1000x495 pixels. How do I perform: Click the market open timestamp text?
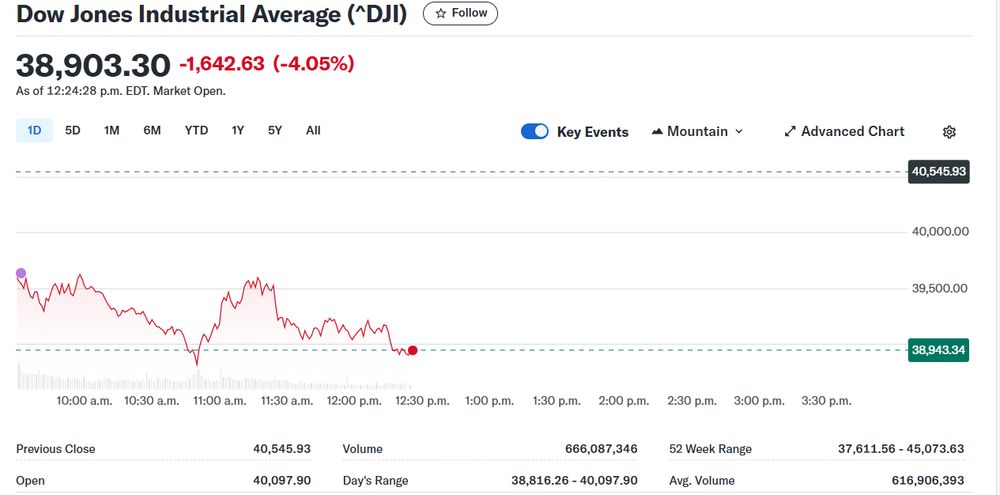tap(121, 91)
